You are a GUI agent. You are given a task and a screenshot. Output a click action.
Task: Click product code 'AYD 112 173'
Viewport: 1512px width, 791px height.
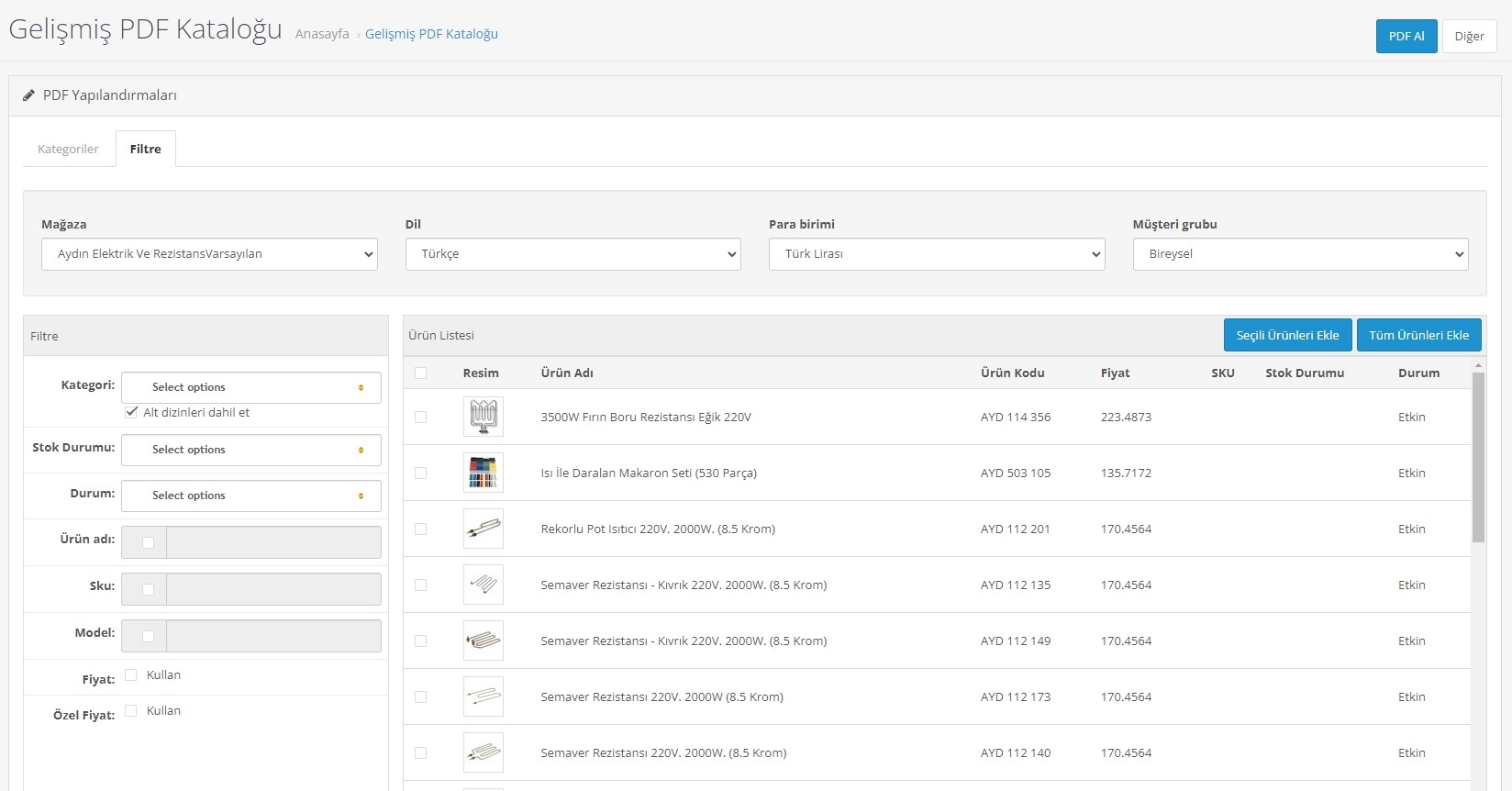tap(1016, 696)
